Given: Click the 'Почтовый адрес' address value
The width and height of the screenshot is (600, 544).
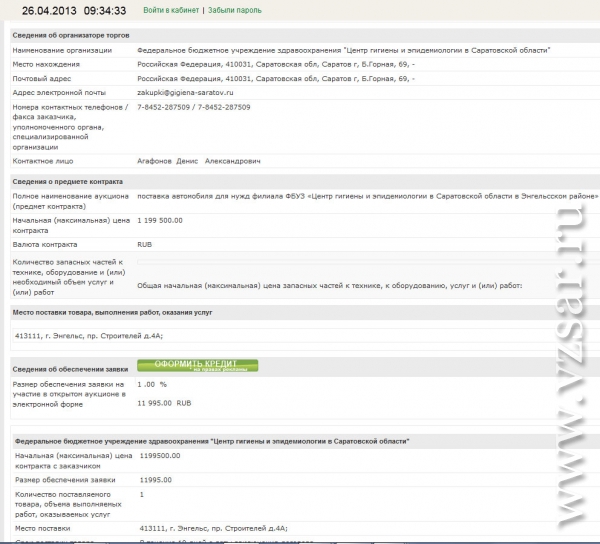Looking at the screenshot, I should click(276, 78).
